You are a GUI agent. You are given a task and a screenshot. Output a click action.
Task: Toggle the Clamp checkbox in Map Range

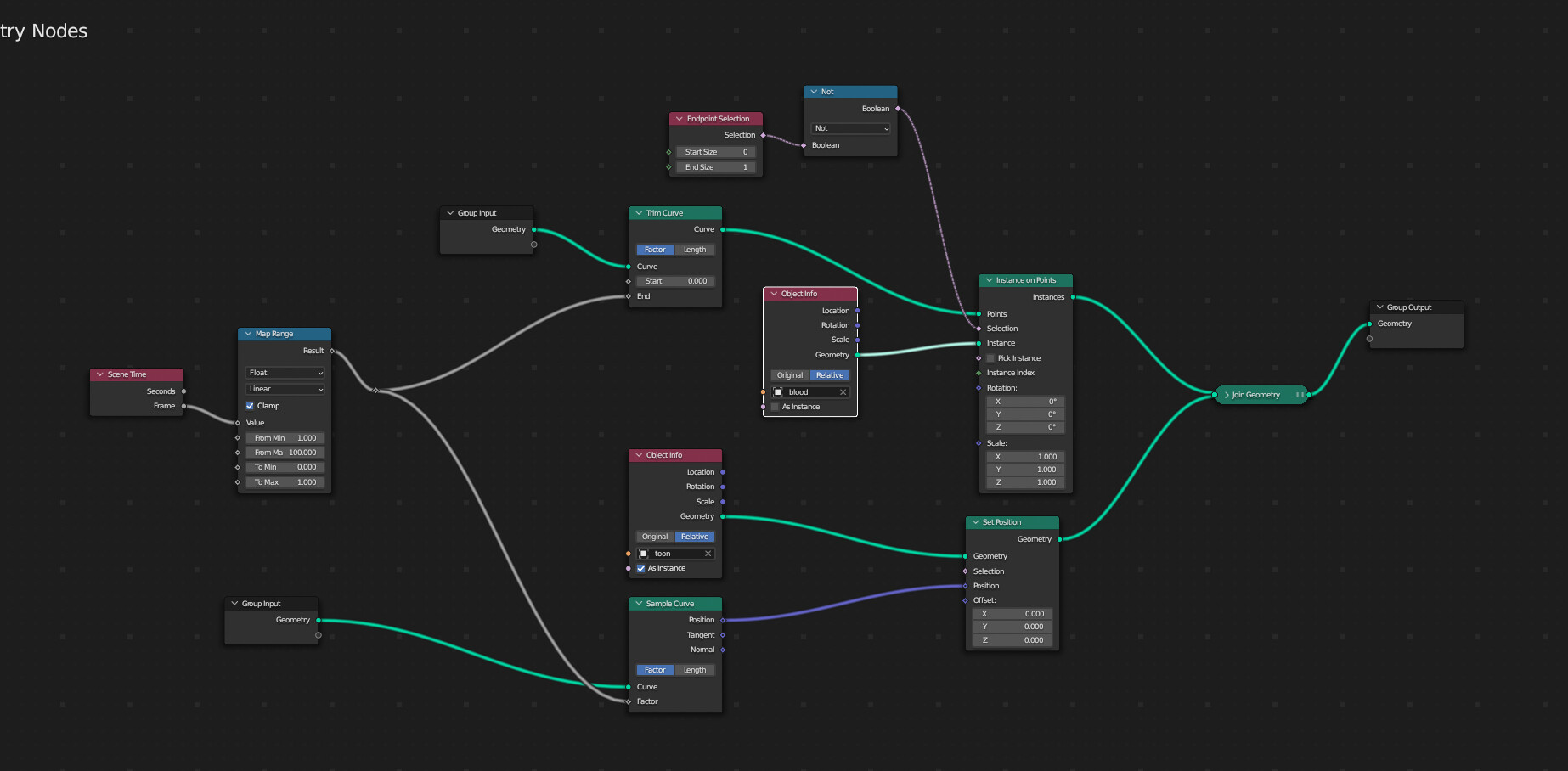pyautogui.click(x=250, y=406)
